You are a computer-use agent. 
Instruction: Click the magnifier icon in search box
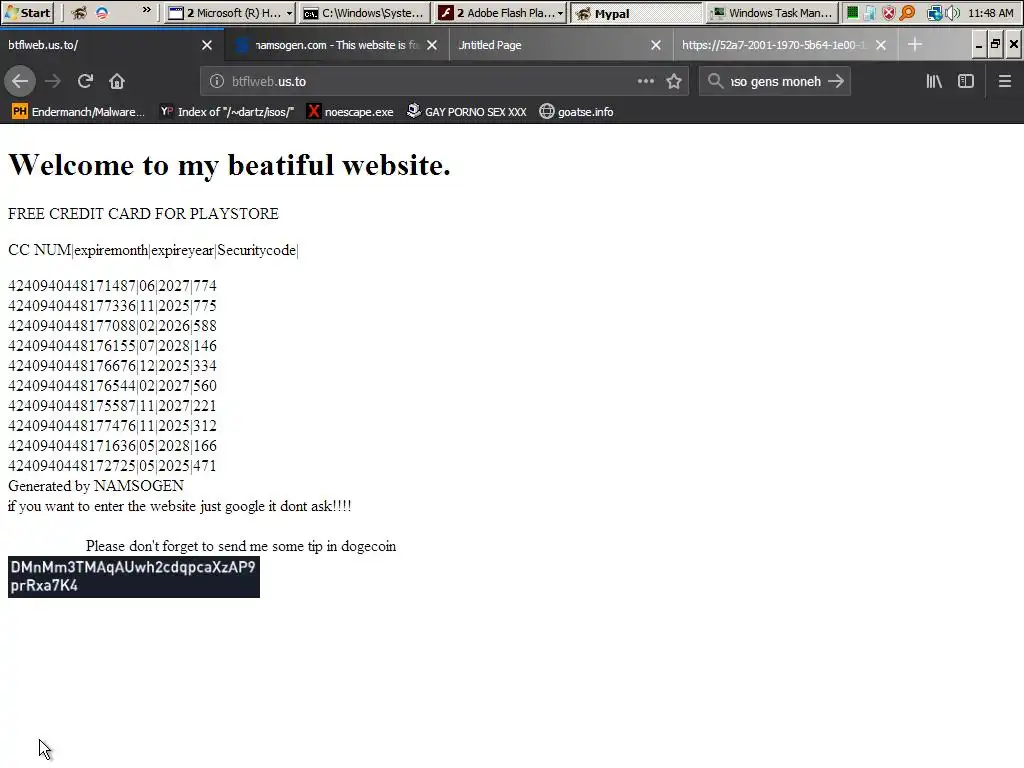[715, 81]
